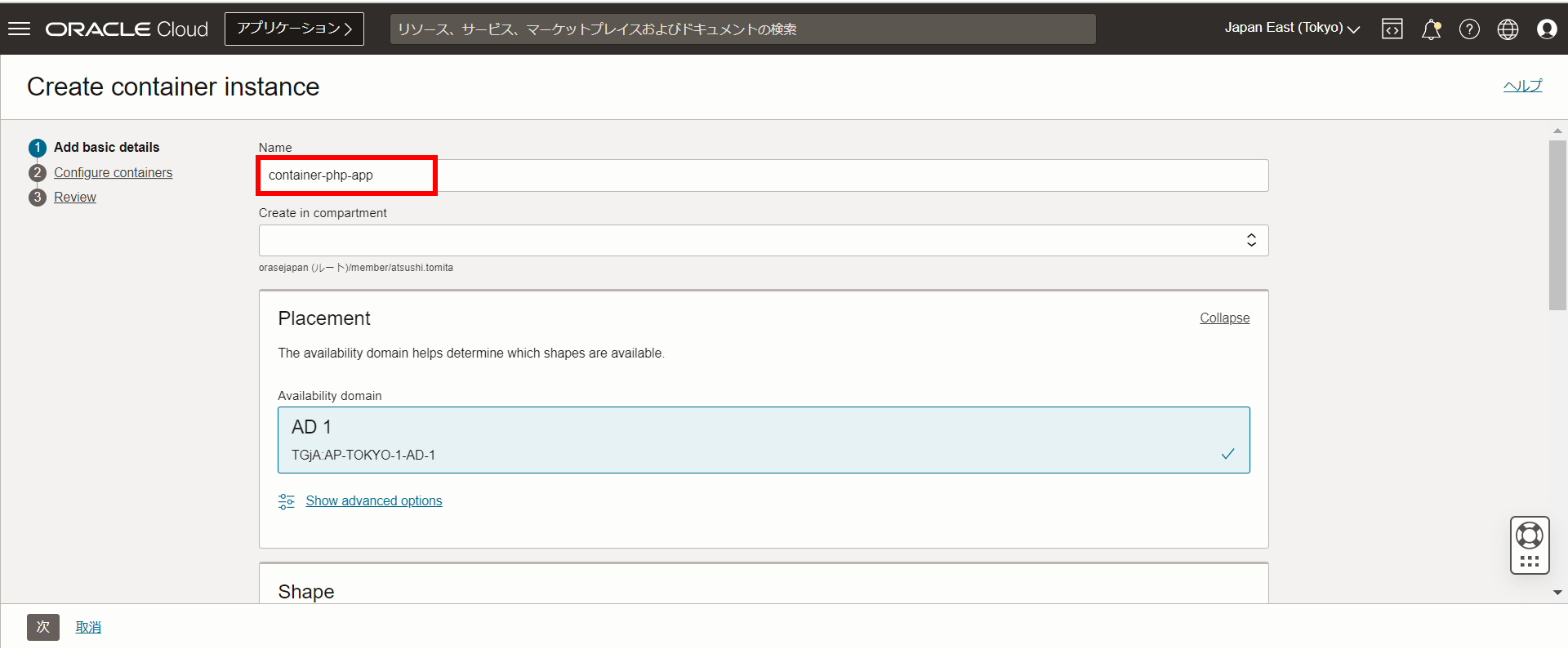This screenshot has height=649, width=1568.
Task: Click the 次 (Next) button
Action: click(x=43, y=627)
